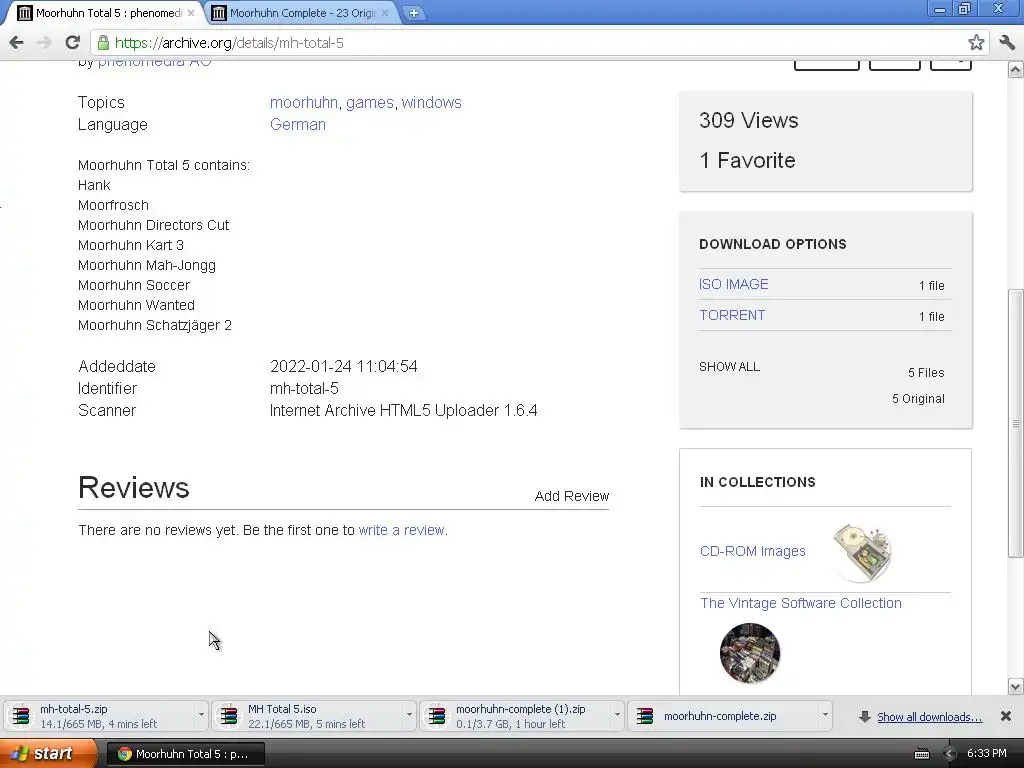The width and height of the screenshot is (1024, 768).
Task: Click the Chrome taskbar button
Action: click(186, 754)
